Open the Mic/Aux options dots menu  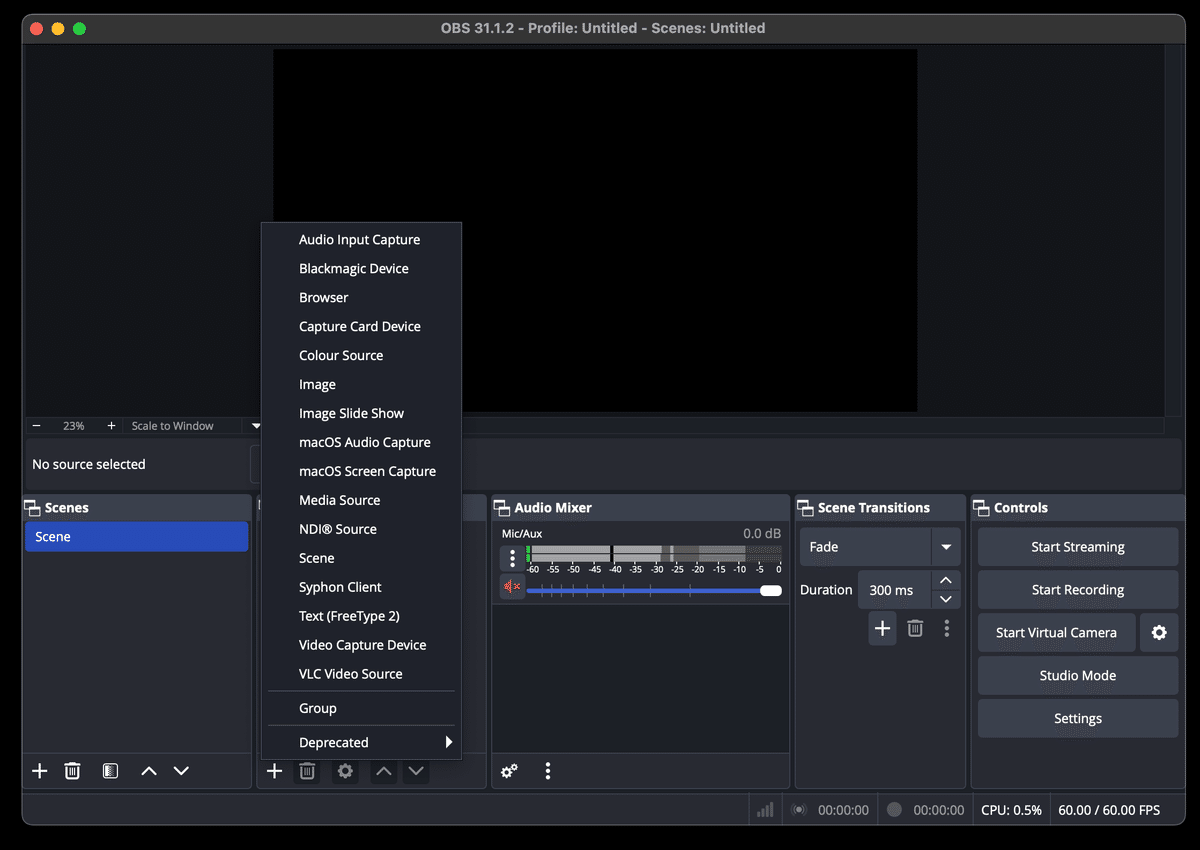click(512, 557)
